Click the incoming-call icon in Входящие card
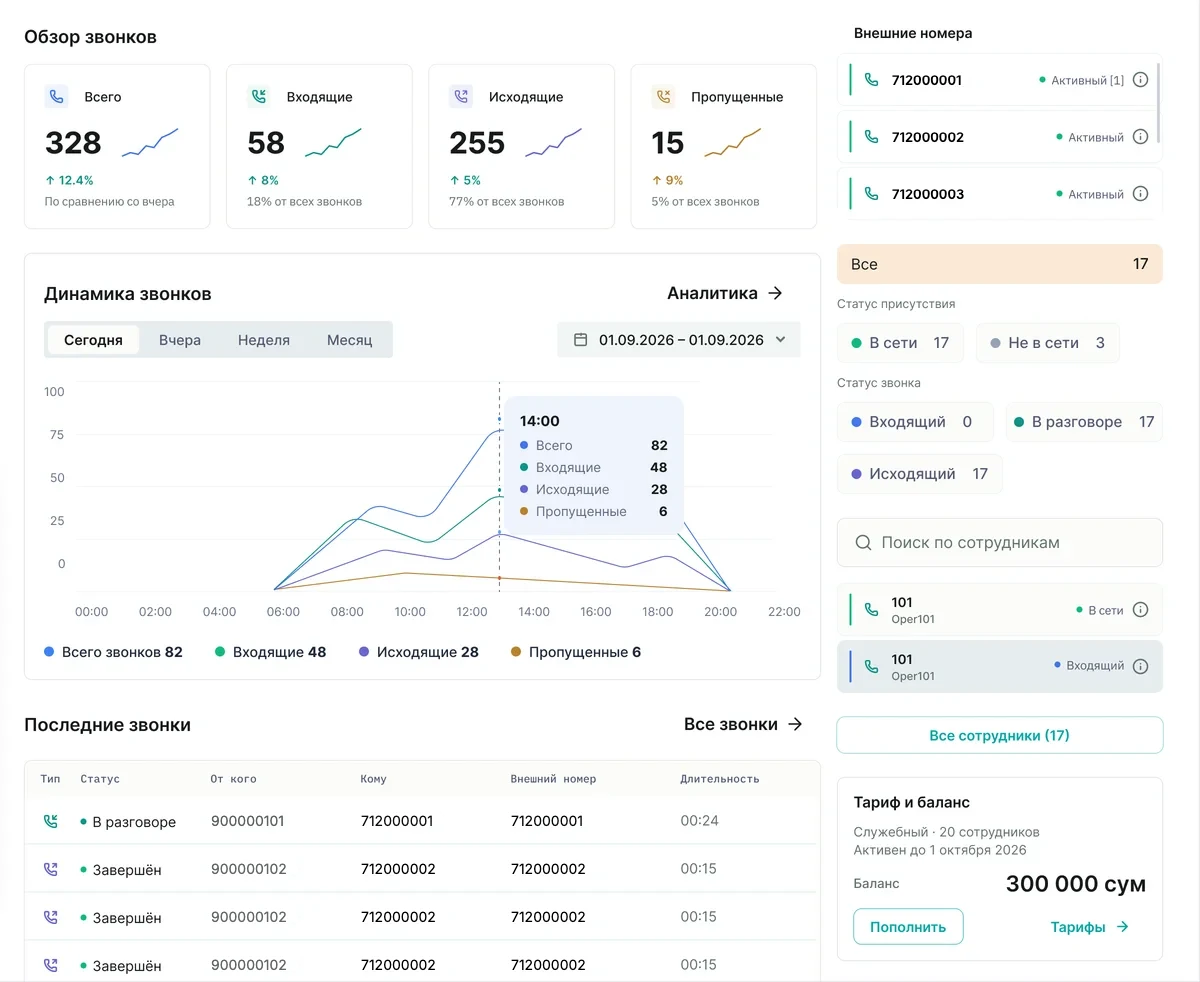 (259, 97)
